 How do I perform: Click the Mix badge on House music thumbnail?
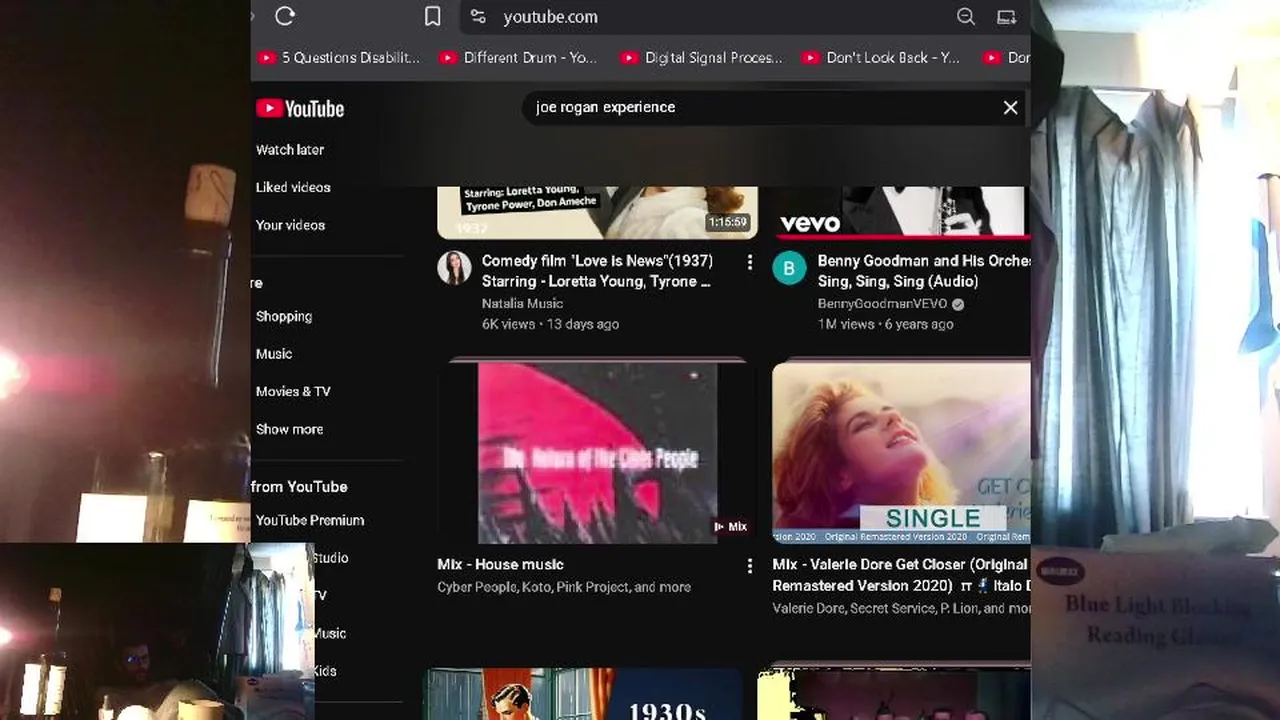(731, 527)
